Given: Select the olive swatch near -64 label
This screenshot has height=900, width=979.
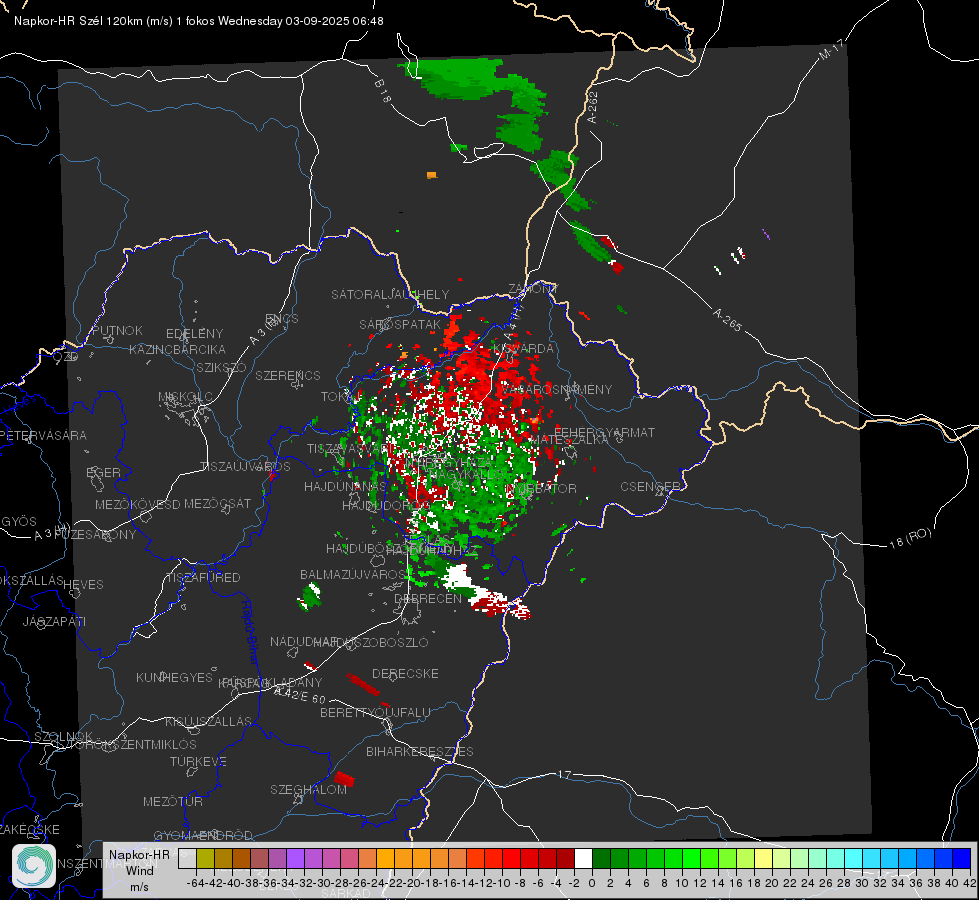Looking at the screenshot, I should click(x=205, y=858).
